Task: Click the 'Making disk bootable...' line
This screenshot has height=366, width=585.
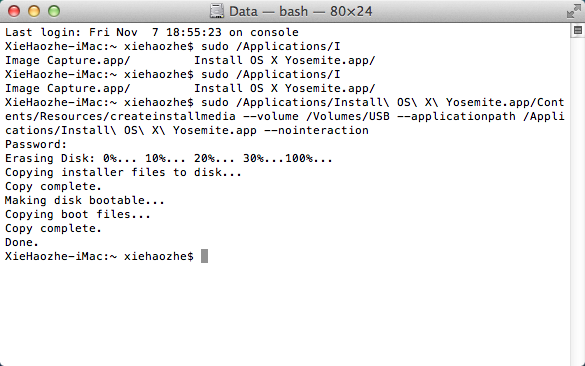Action: coord(85,200)
